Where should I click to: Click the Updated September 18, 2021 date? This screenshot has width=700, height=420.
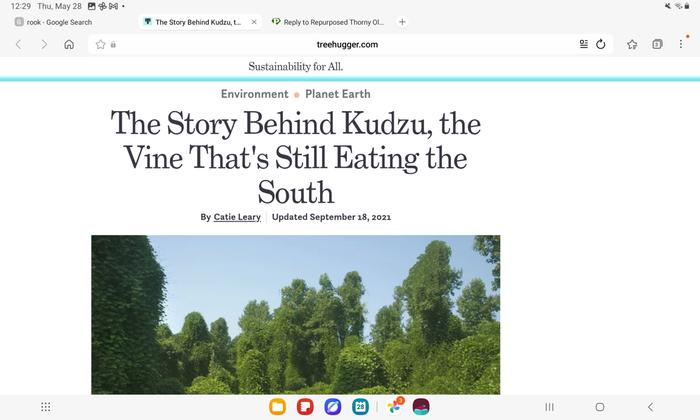pyautogui.click(x=331, y=217)
